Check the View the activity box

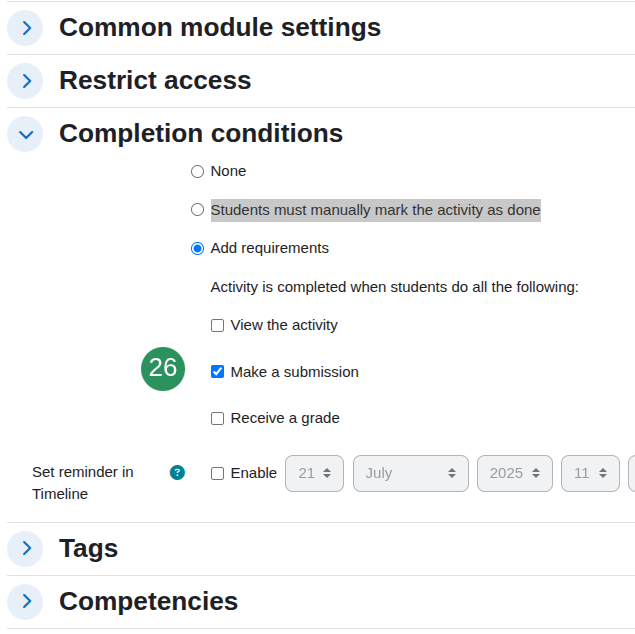pyautogui.click(x=217, y=326)
